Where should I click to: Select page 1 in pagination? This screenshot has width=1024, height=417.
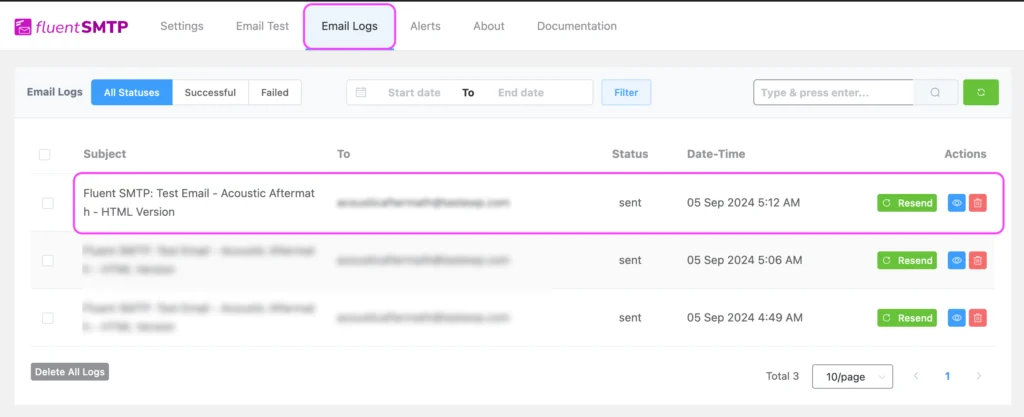coord(947,376)
